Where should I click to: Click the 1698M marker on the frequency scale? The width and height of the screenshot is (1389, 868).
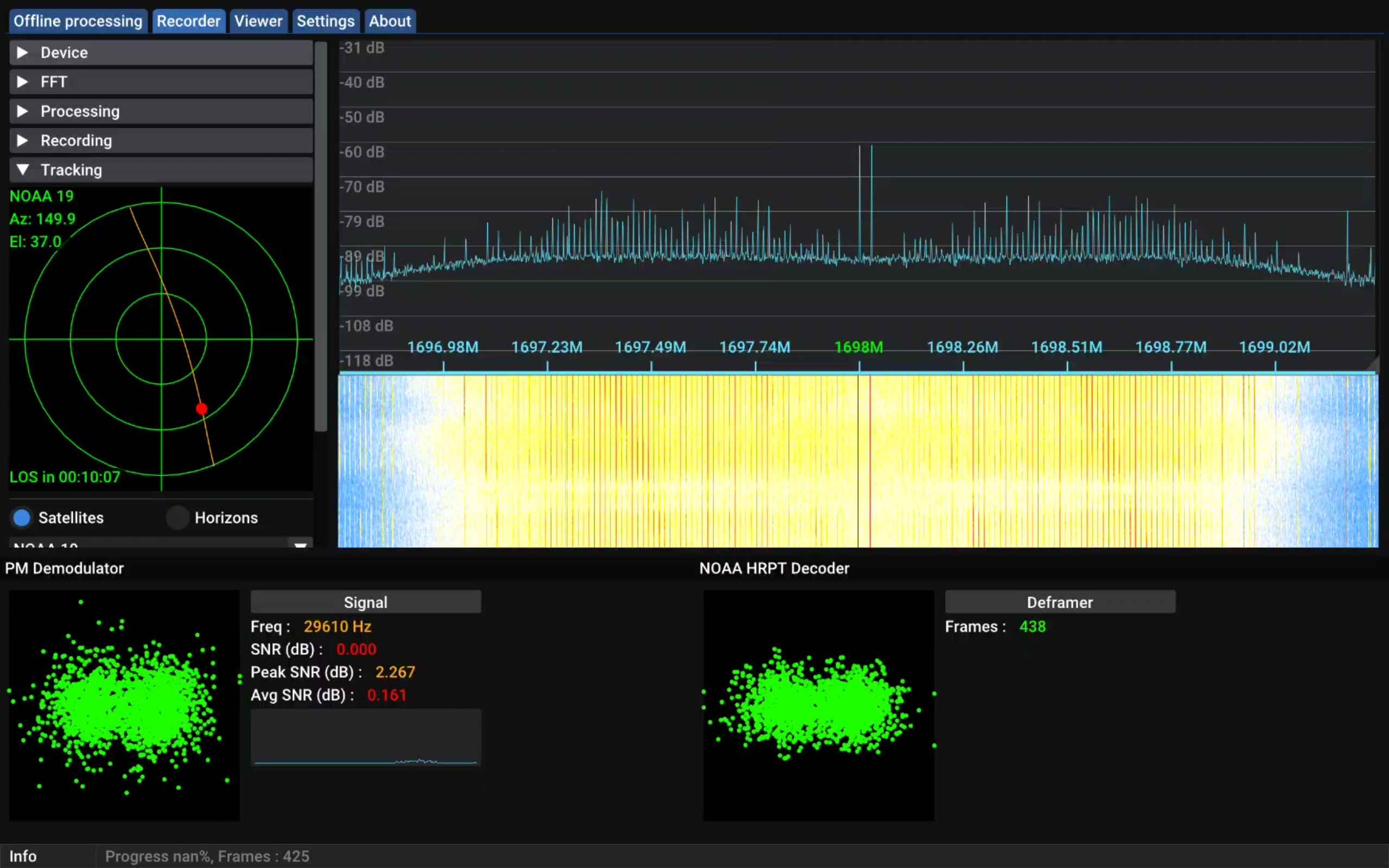[859, 347]
